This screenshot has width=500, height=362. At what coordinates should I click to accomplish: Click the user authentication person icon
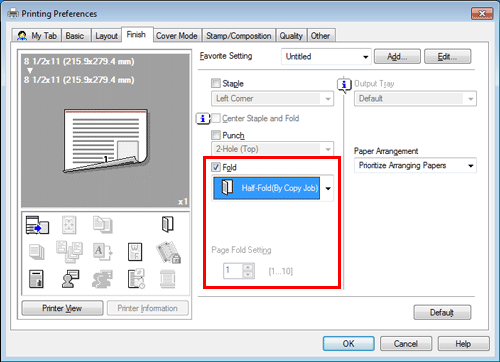[x=70, y=279]
